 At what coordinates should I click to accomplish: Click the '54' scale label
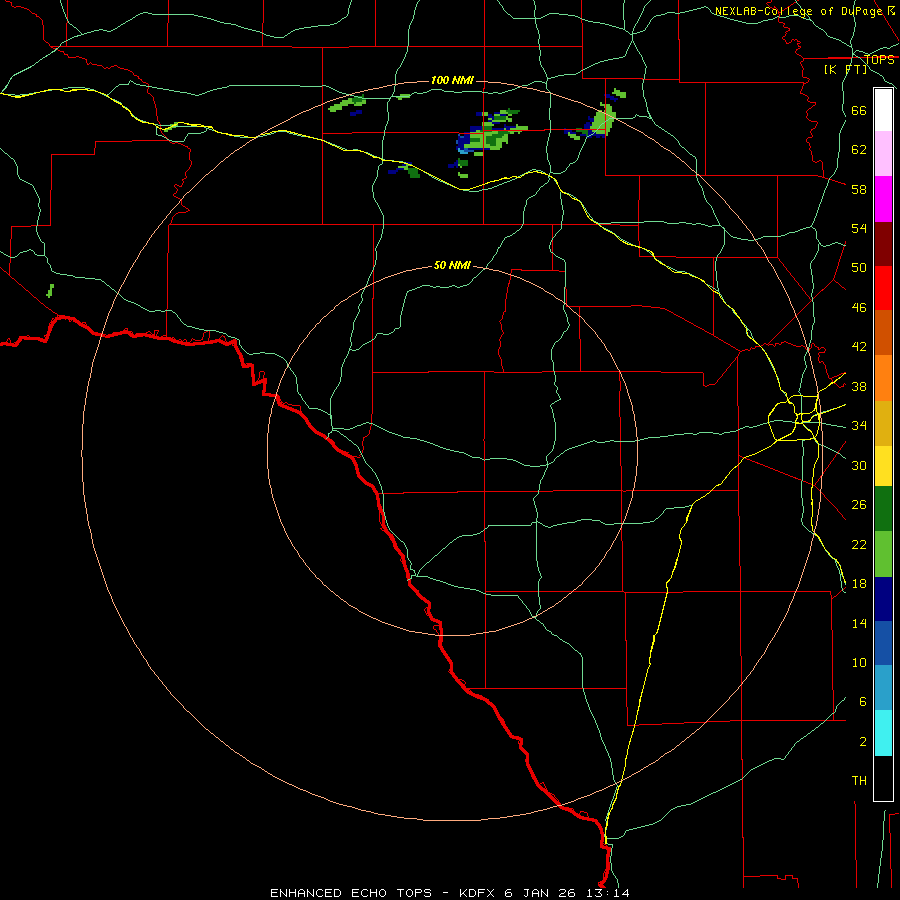(x=859, y=228)
